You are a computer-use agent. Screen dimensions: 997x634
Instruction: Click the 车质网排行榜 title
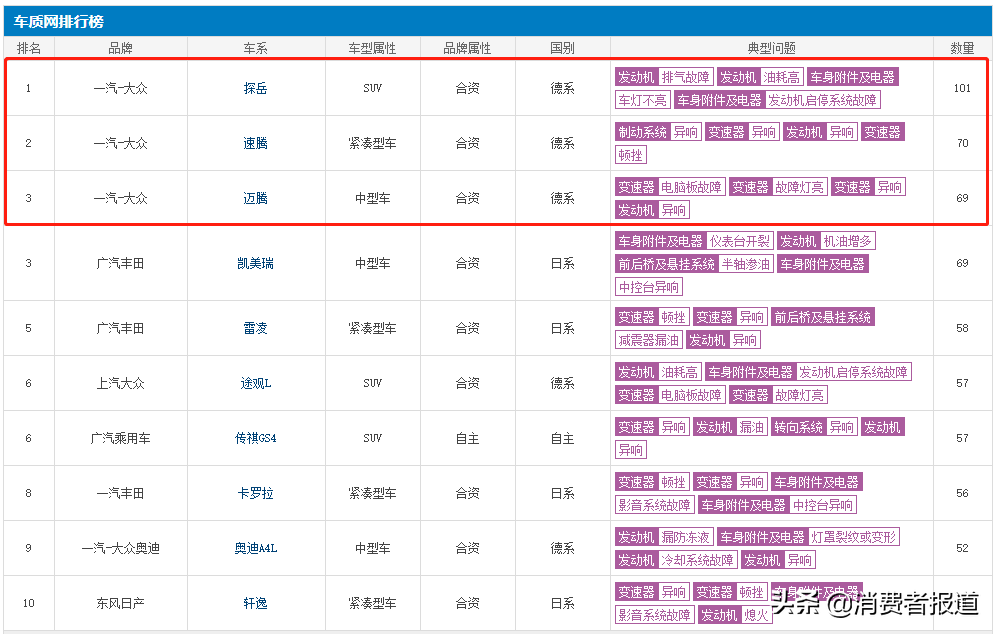click(58, 22)
